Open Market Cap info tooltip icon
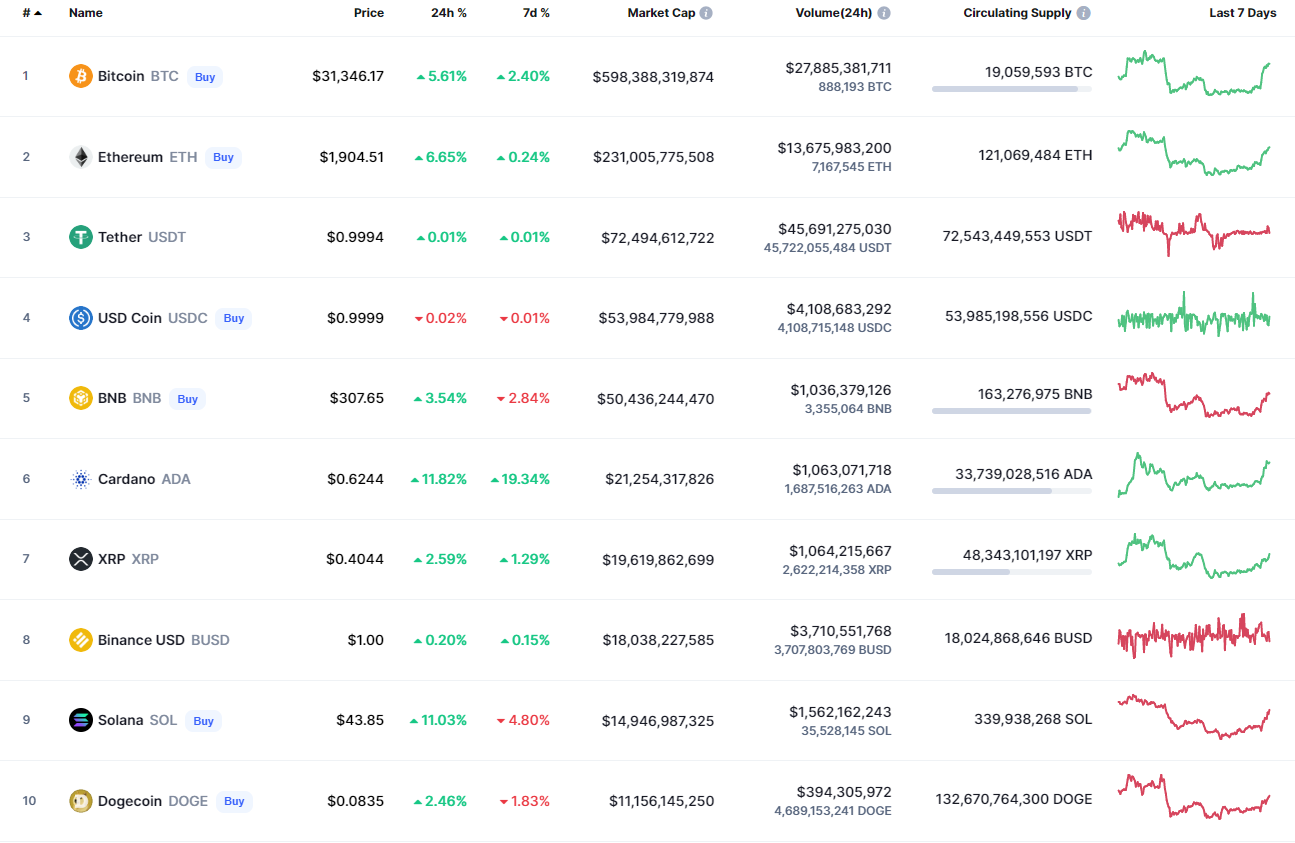The height and width of the screenshot is (843, 1295). pyautogui.click(x=706, y=13)
